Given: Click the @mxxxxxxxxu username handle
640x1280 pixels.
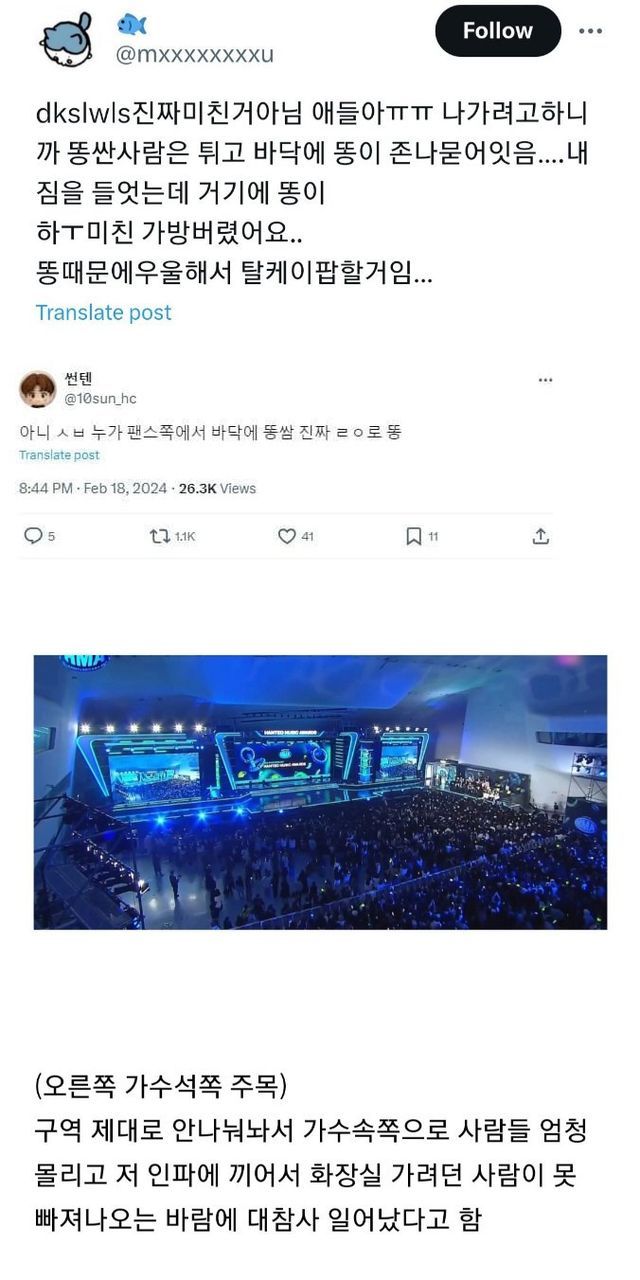Looking at the screenshot, I should 195,54.
